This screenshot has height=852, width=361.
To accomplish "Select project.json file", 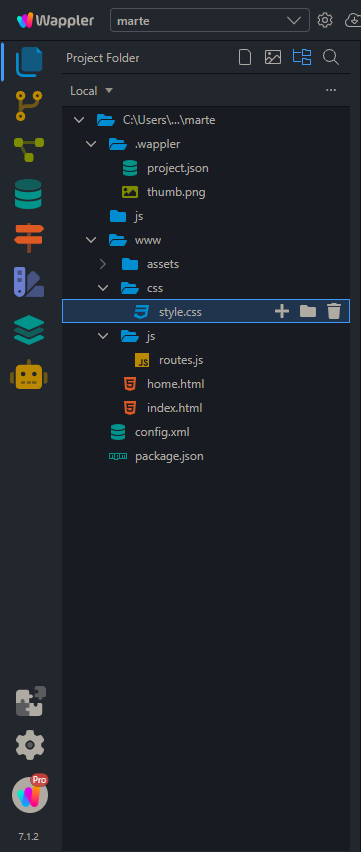I will coord(177,168).
